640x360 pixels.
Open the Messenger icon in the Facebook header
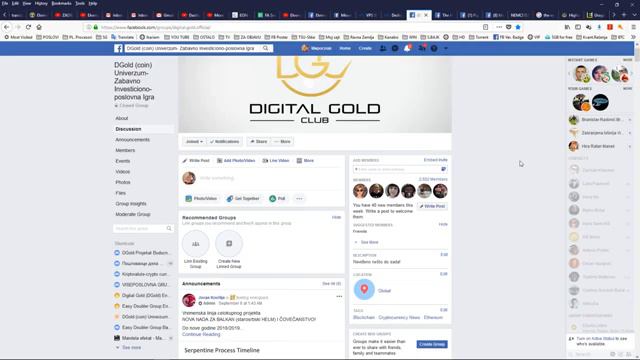pyautogui.click(x=395, y=48)
